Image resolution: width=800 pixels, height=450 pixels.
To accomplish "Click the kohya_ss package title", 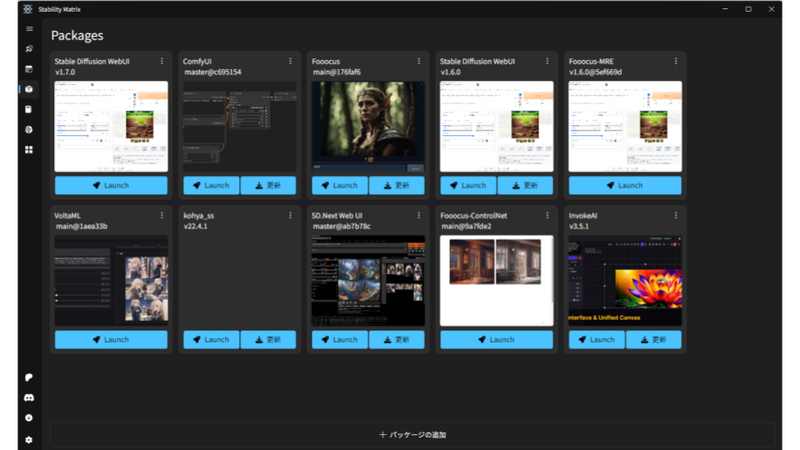I will click(x=198, y=215).
